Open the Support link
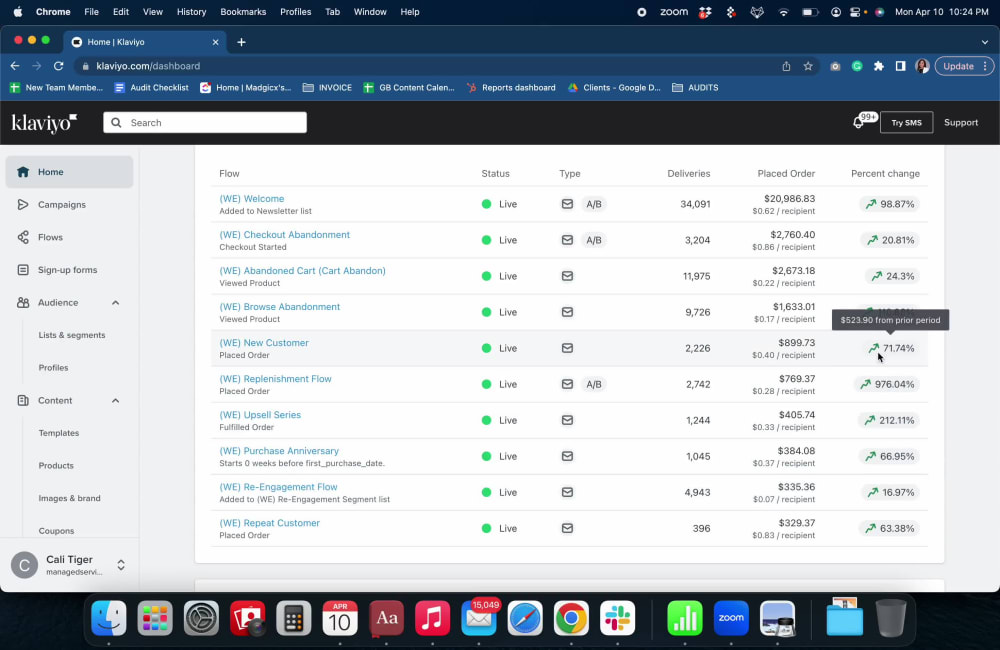This screenshot has height=650, width=1000. click(x=960, y=122)
